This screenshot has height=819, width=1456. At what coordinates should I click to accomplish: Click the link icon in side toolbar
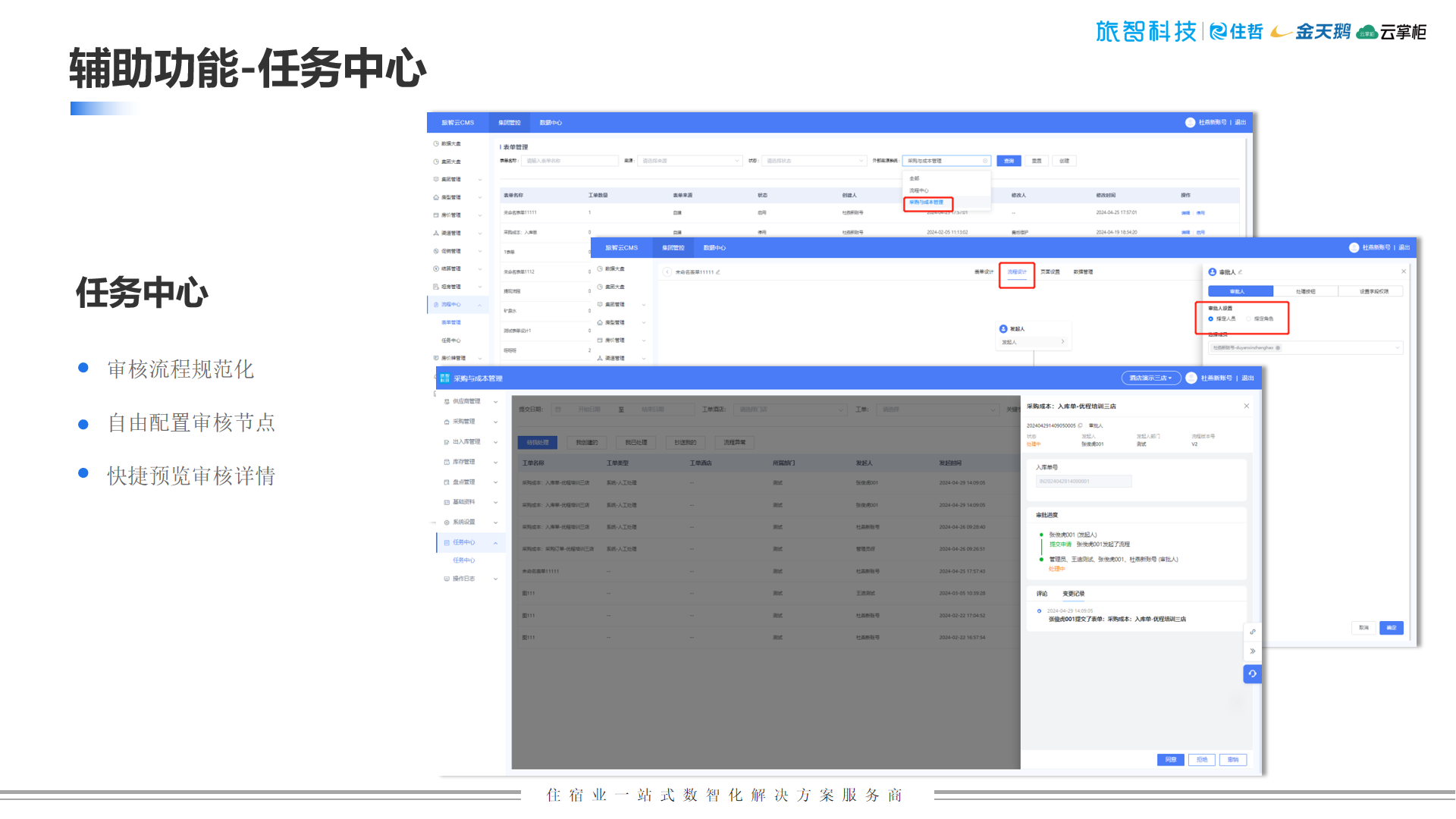(1252, 632)
